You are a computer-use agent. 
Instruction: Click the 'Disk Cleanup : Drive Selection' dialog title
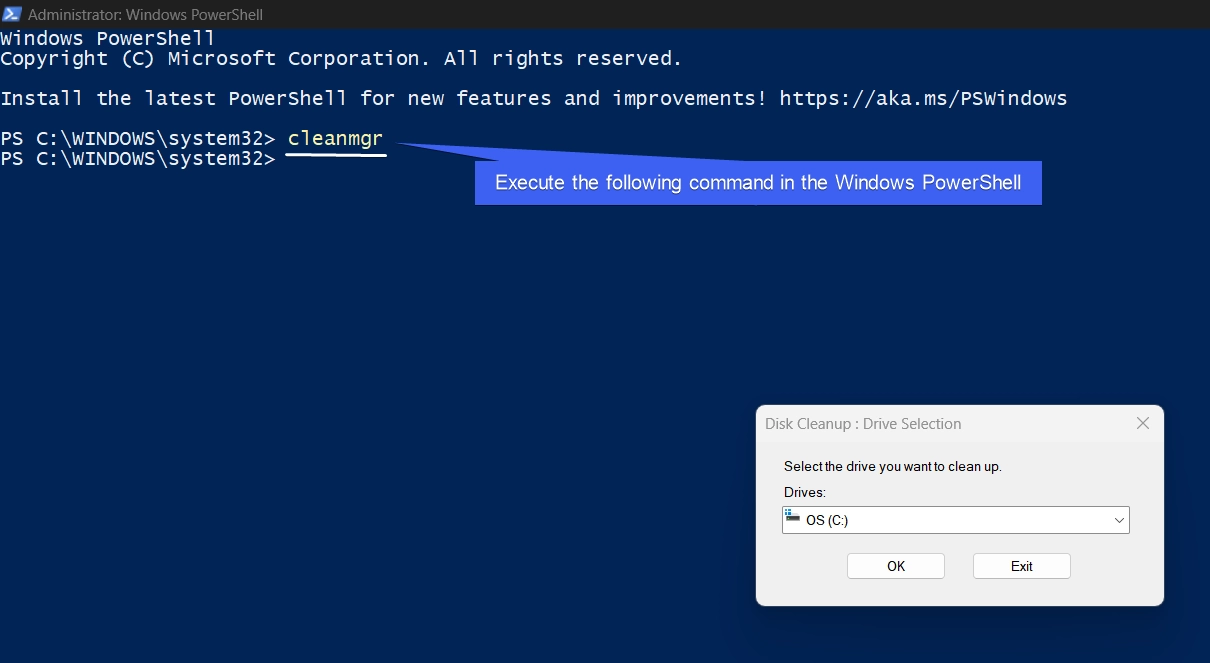point(863,424)
